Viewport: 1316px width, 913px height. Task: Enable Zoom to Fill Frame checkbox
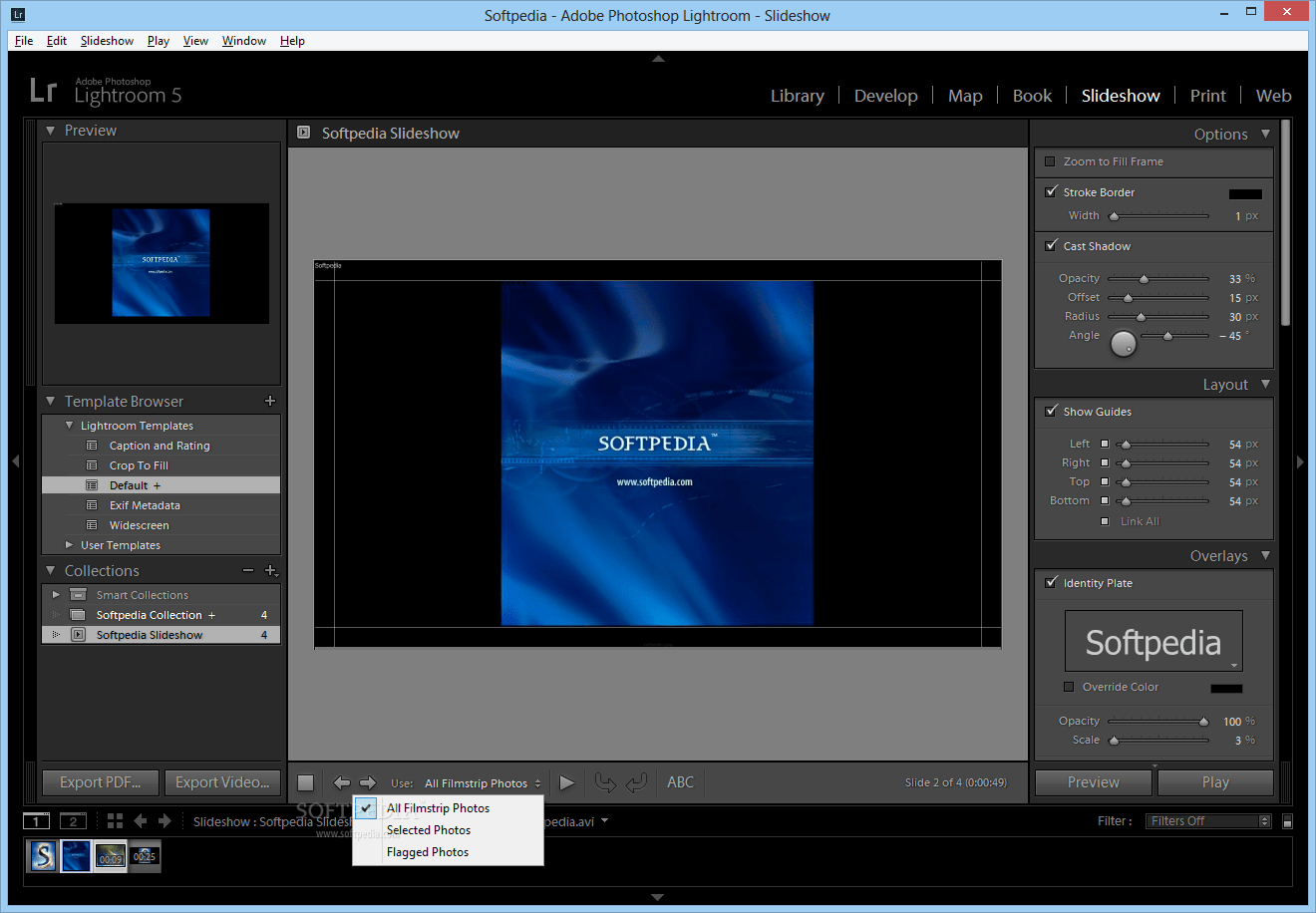pos(1050,161)
